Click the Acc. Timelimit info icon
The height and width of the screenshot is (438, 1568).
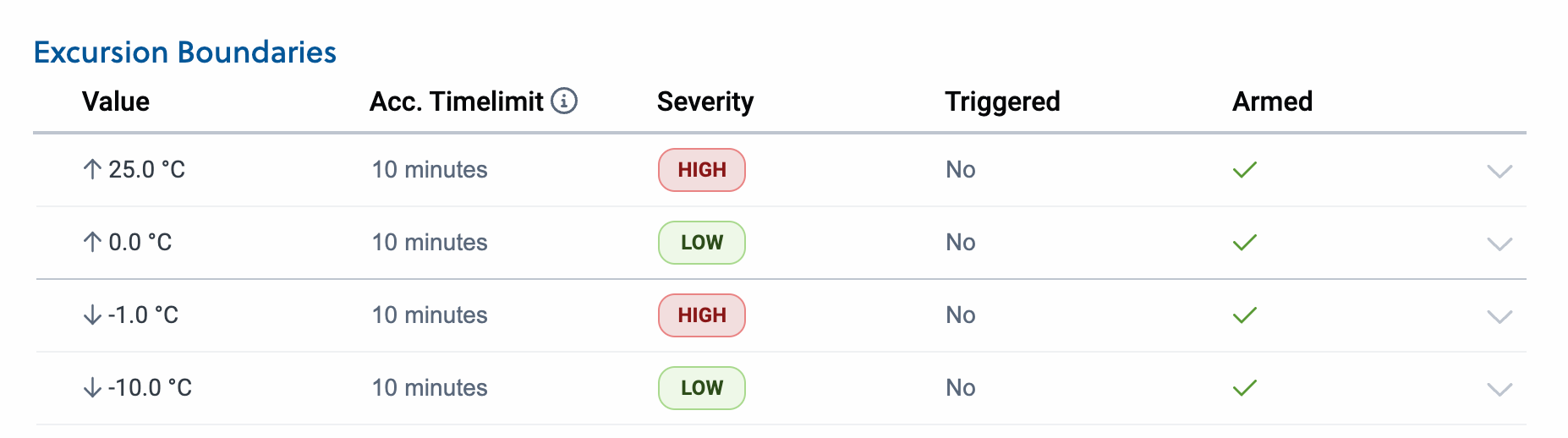(564, 101)
